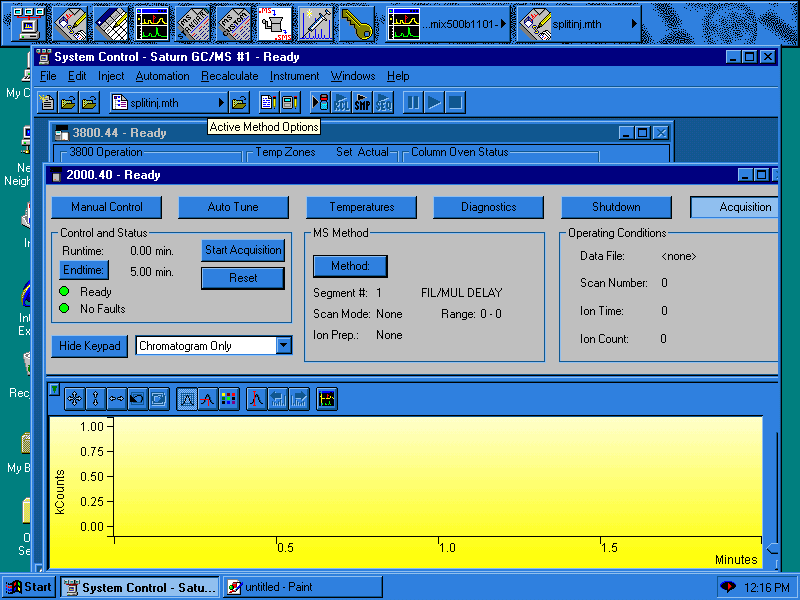
Task: Open the Temperatures page
Action: [361, 207]
